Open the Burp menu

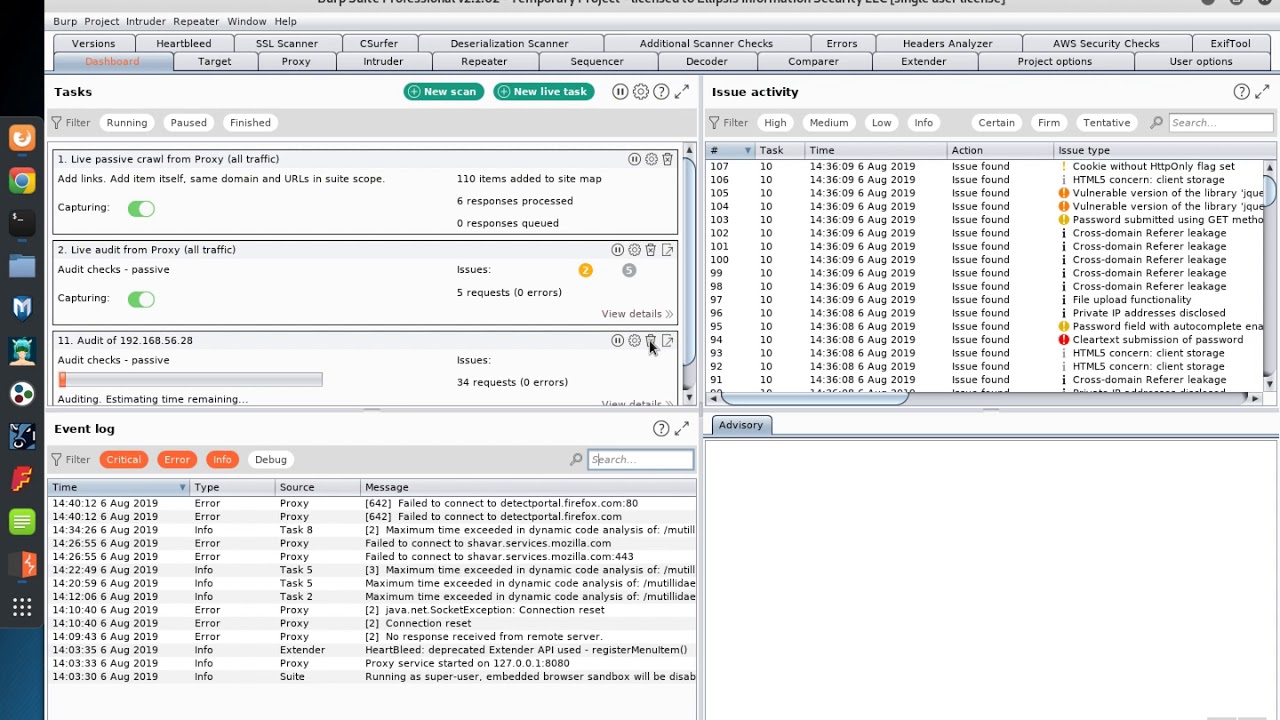tap(64, 21)
